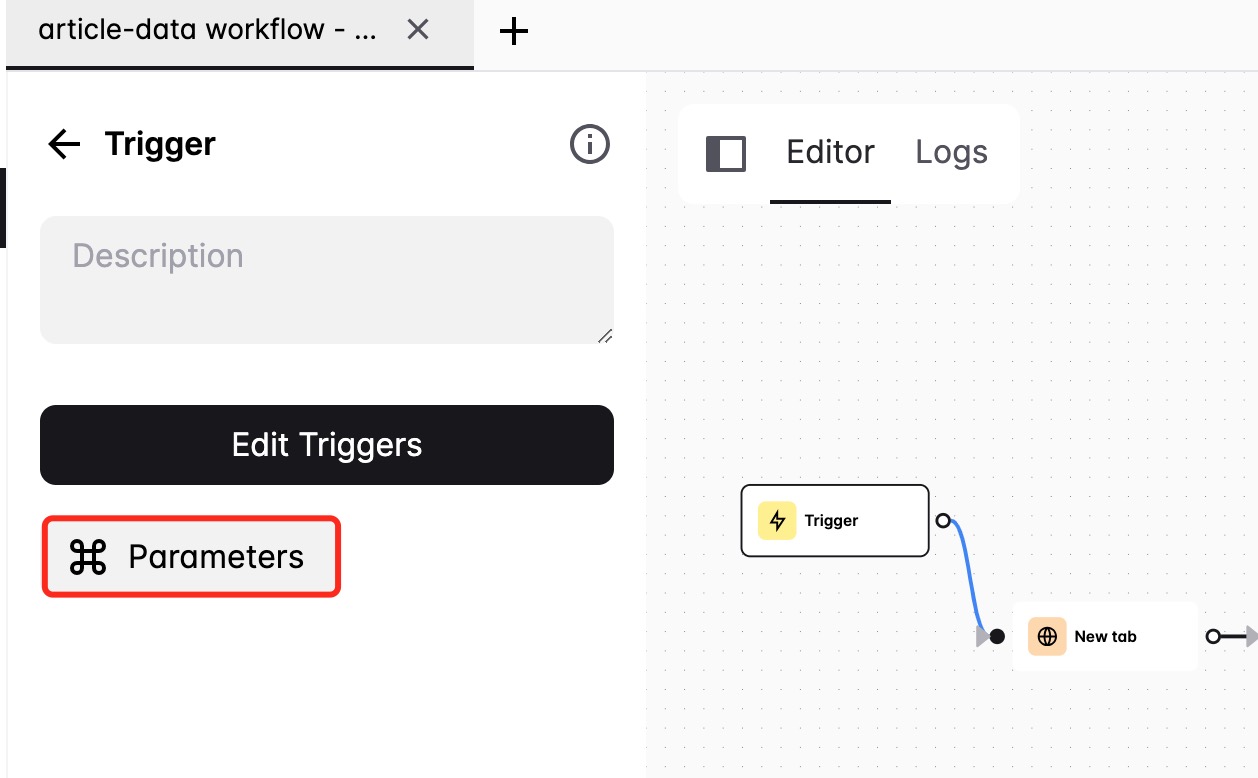Click the Description field resize handle
Image resolution: width=1258 pixels, height=778 pixels.
(x=605, y=337)
